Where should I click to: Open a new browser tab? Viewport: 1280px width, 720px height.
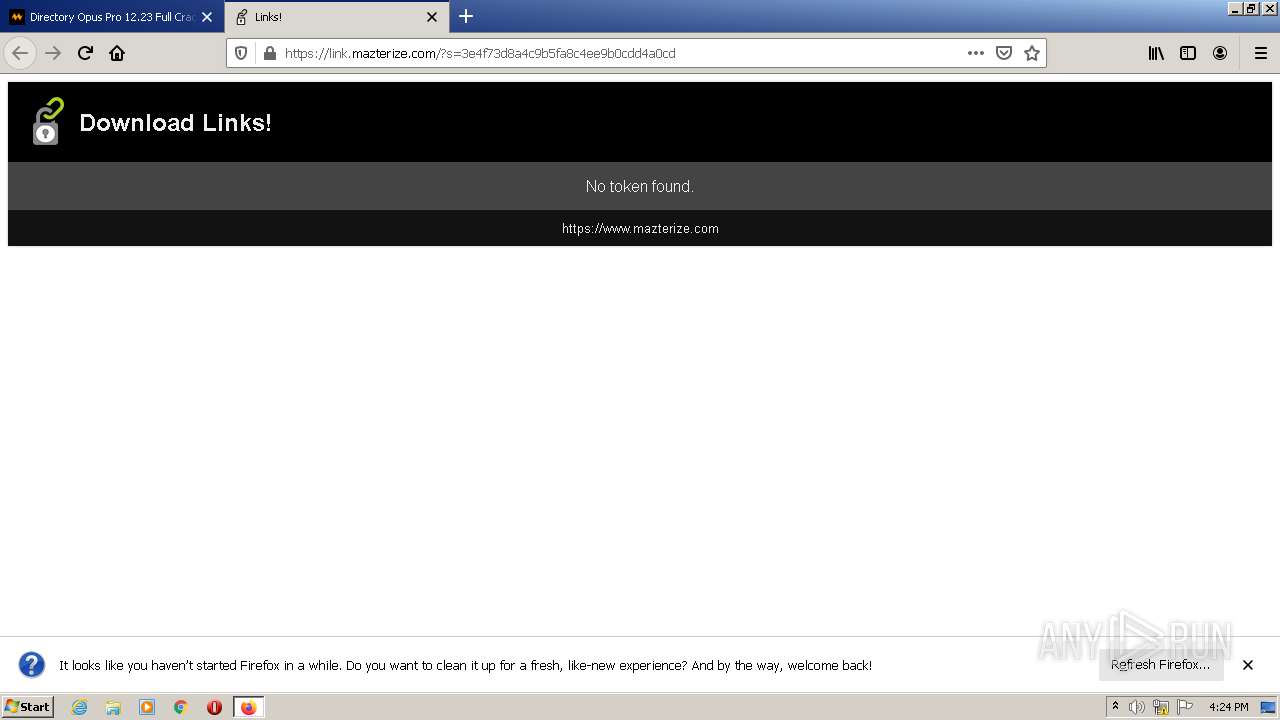(x=466, y=16)
